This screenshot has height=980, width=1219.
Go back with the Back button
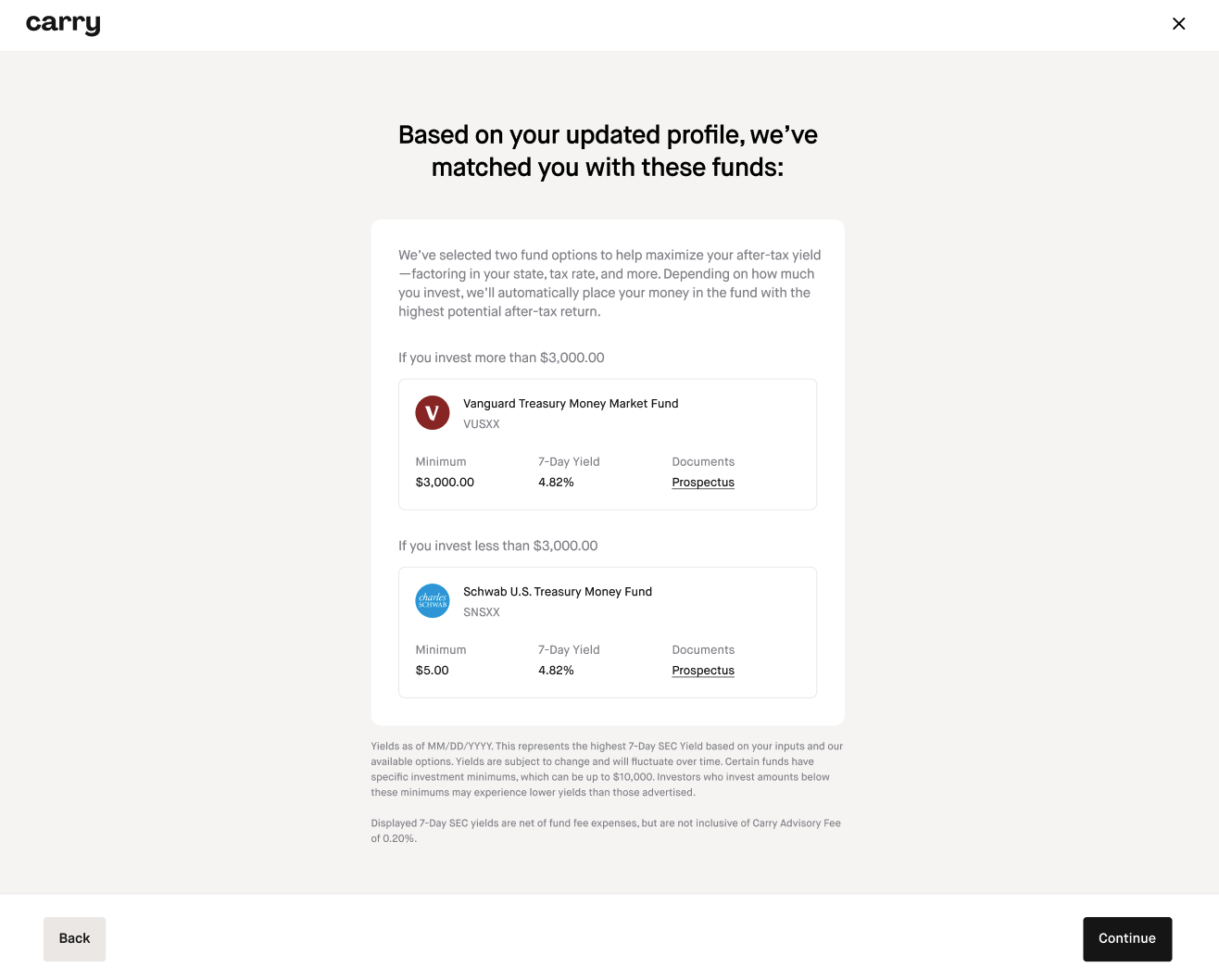coord(74,938)
